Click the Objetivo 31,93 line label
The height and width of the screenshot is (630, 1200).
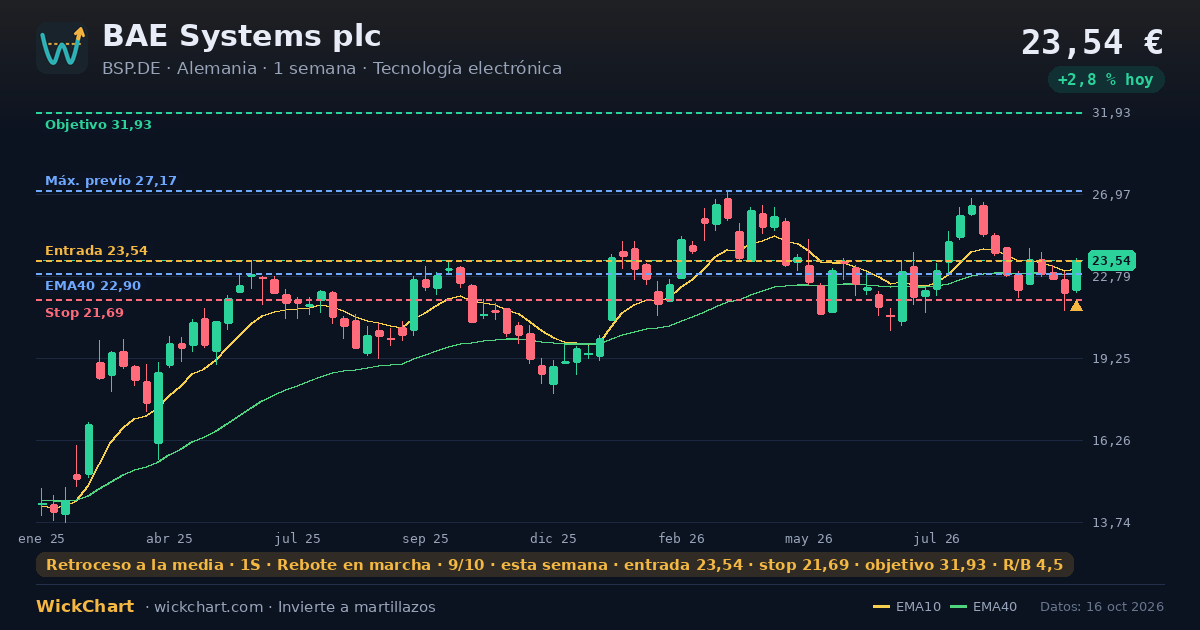pyautogui.click(x=98, y=125)
